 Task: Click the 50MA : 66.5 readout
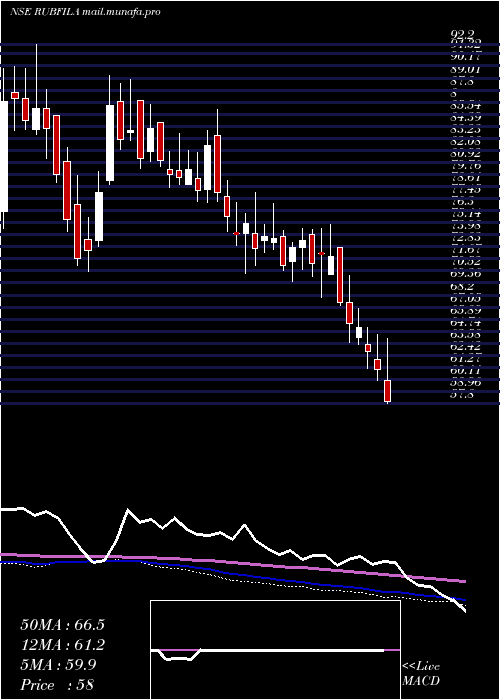(62, 625)
